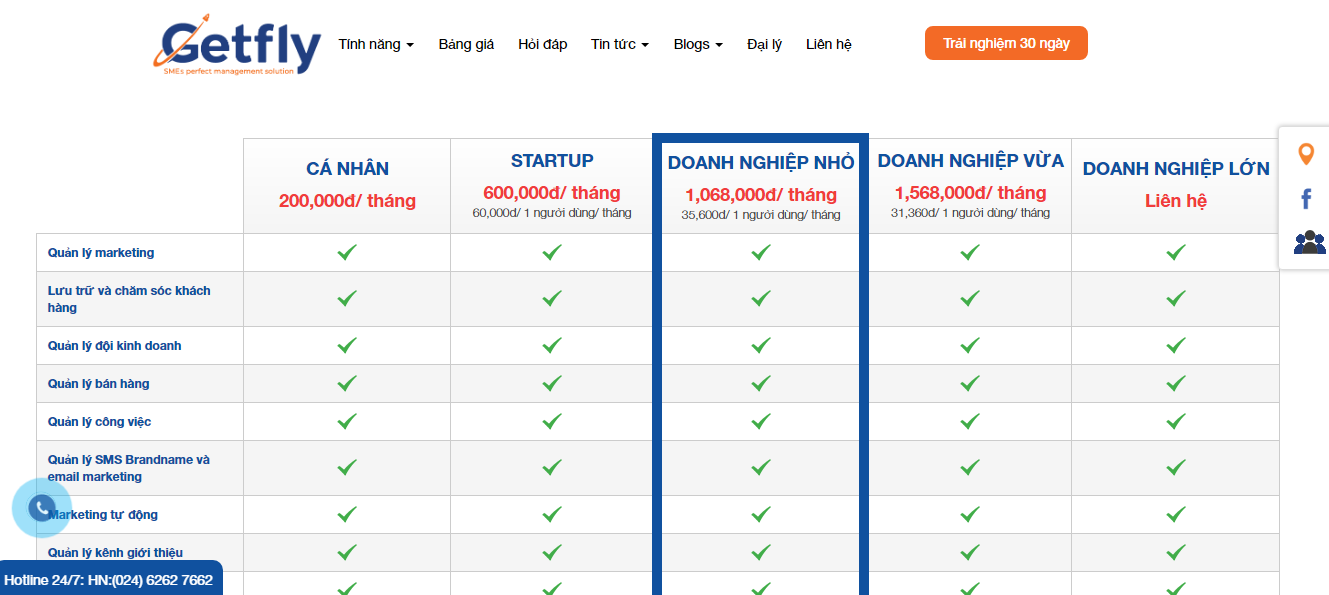Open the Facebook icon in side panel

click(x=1306, y=199)
